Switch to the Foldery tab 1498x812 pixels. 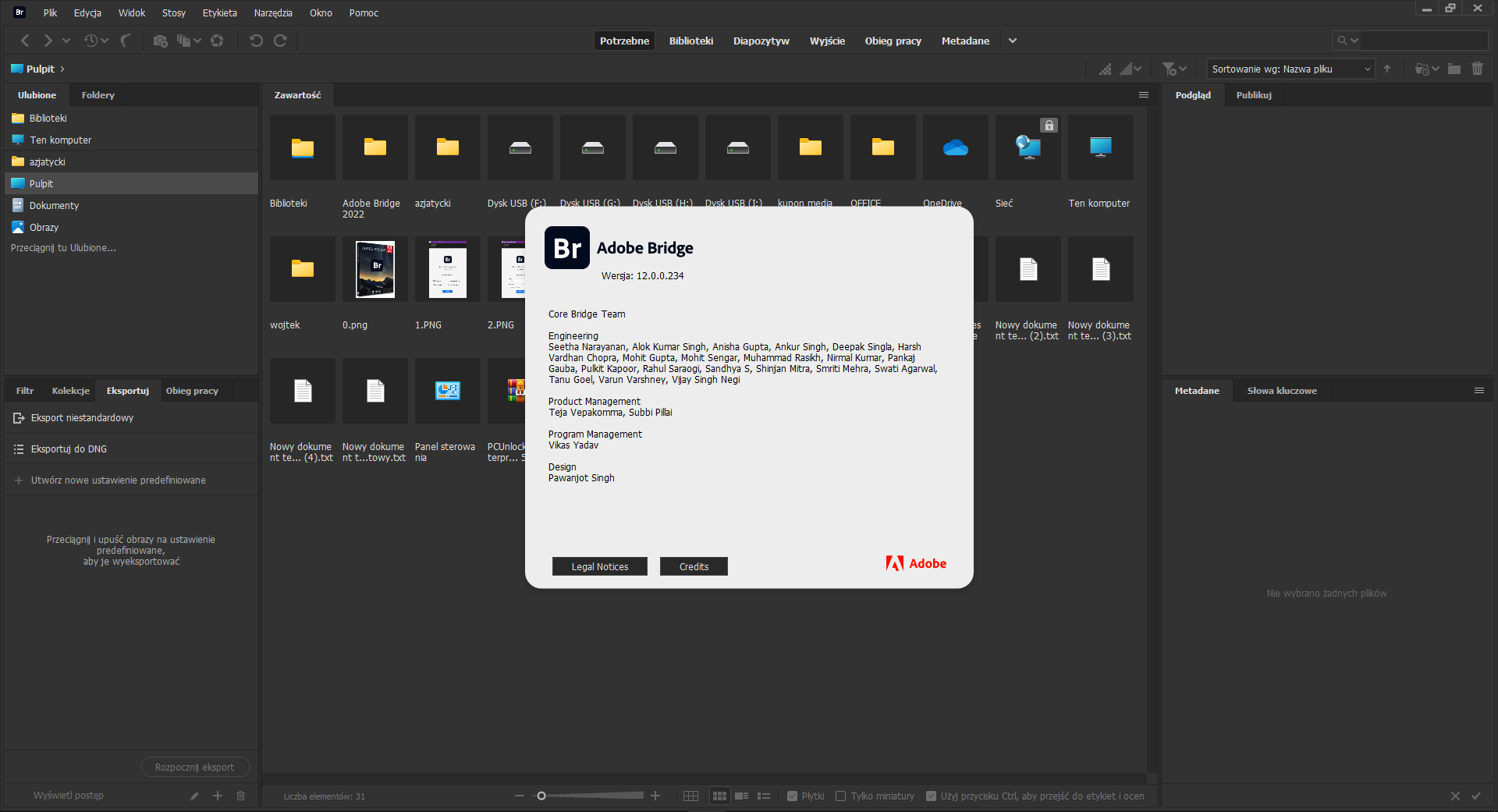point(98,95)
